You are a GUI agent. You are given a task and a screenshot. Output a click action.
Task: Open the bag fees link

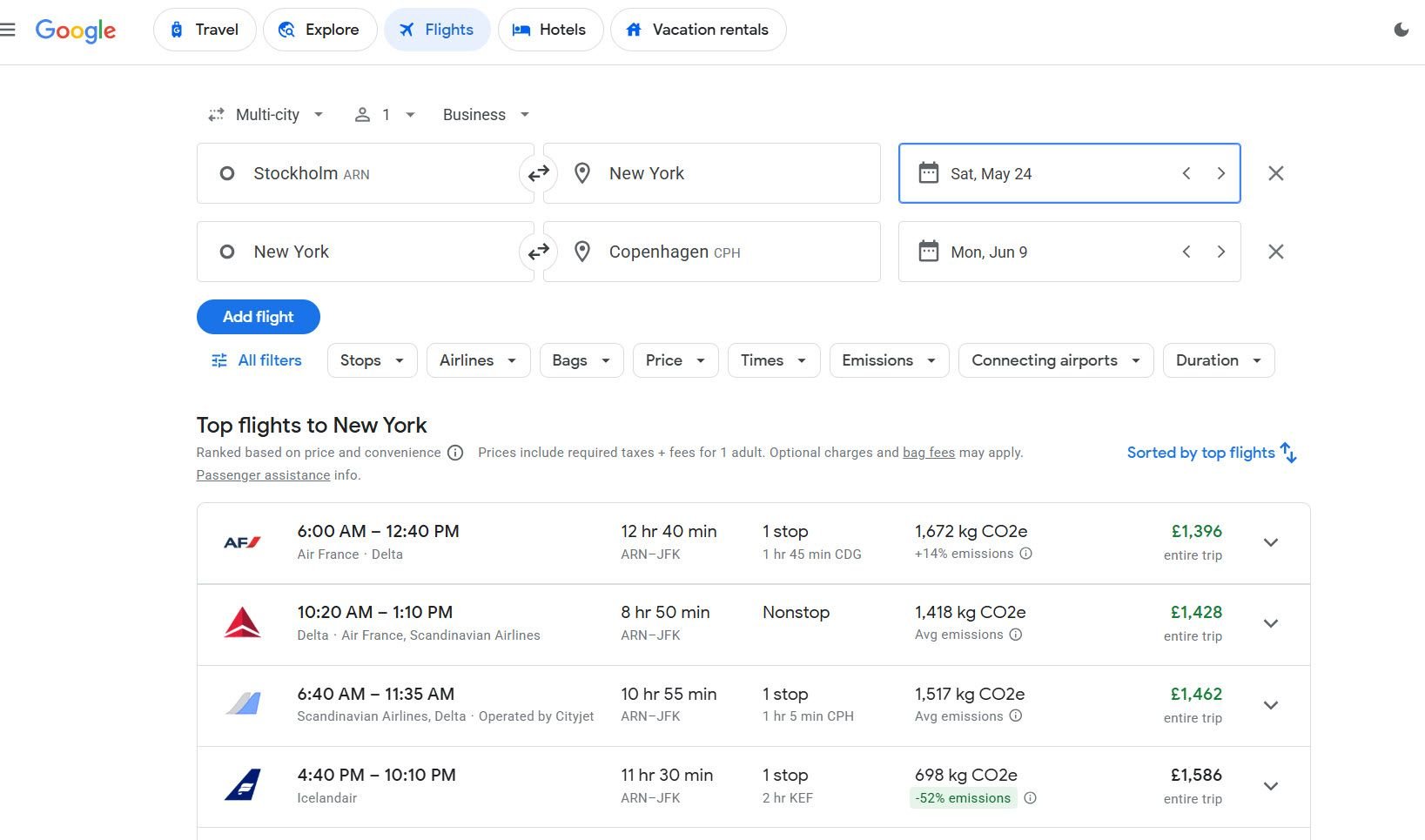pyautogui.click(x=928, y=453)
